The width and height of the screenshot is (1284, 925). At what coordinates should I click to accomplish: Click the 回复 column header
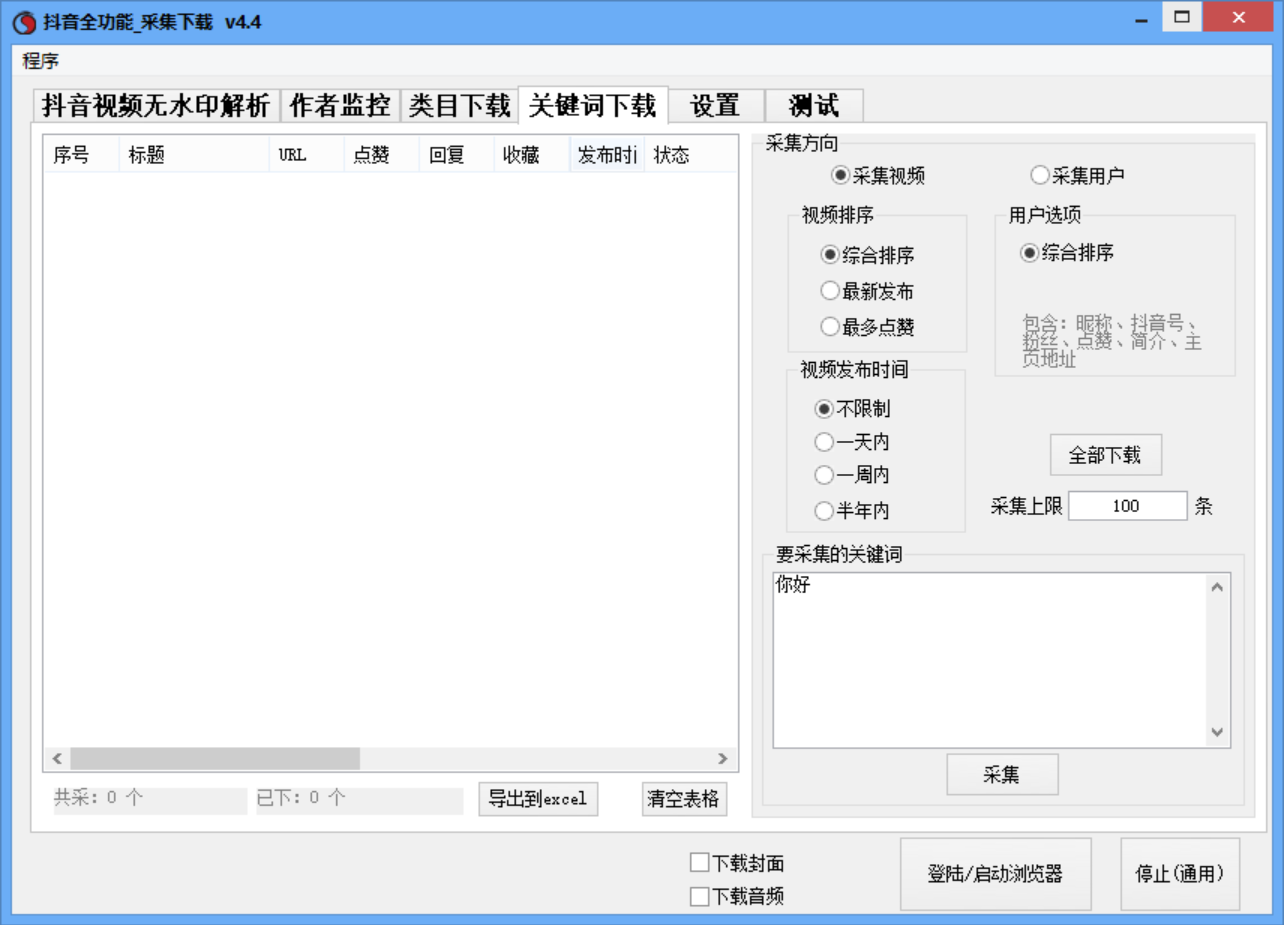(x=457, y=155)
